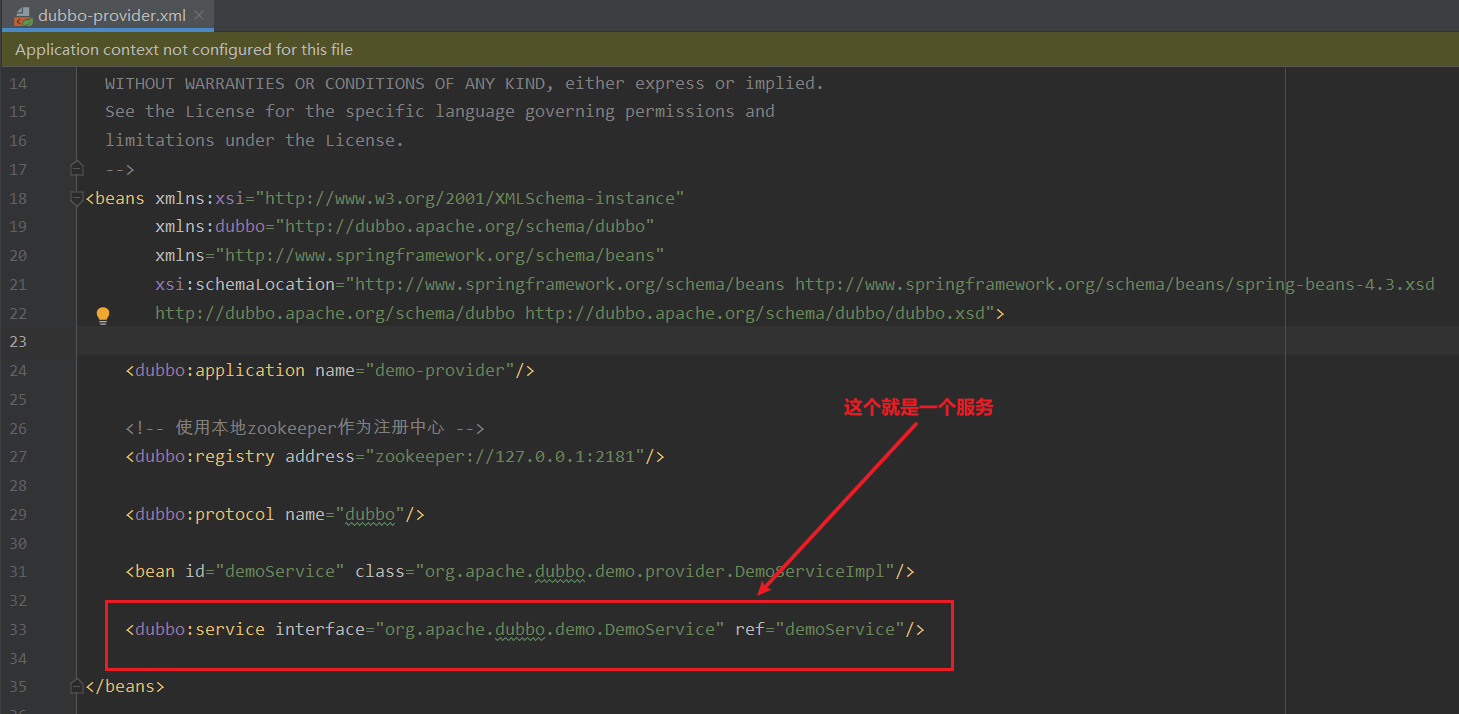This screenshot has width=1459, height=714.
Task: Click 'See the License for the specific' line
Action: (x=440, y=111)
